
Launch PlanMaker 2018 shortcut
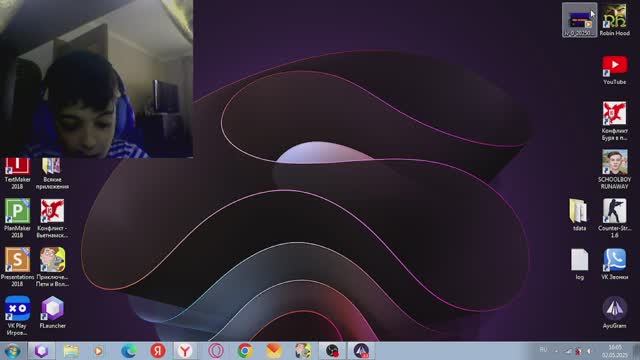[17, 218]
